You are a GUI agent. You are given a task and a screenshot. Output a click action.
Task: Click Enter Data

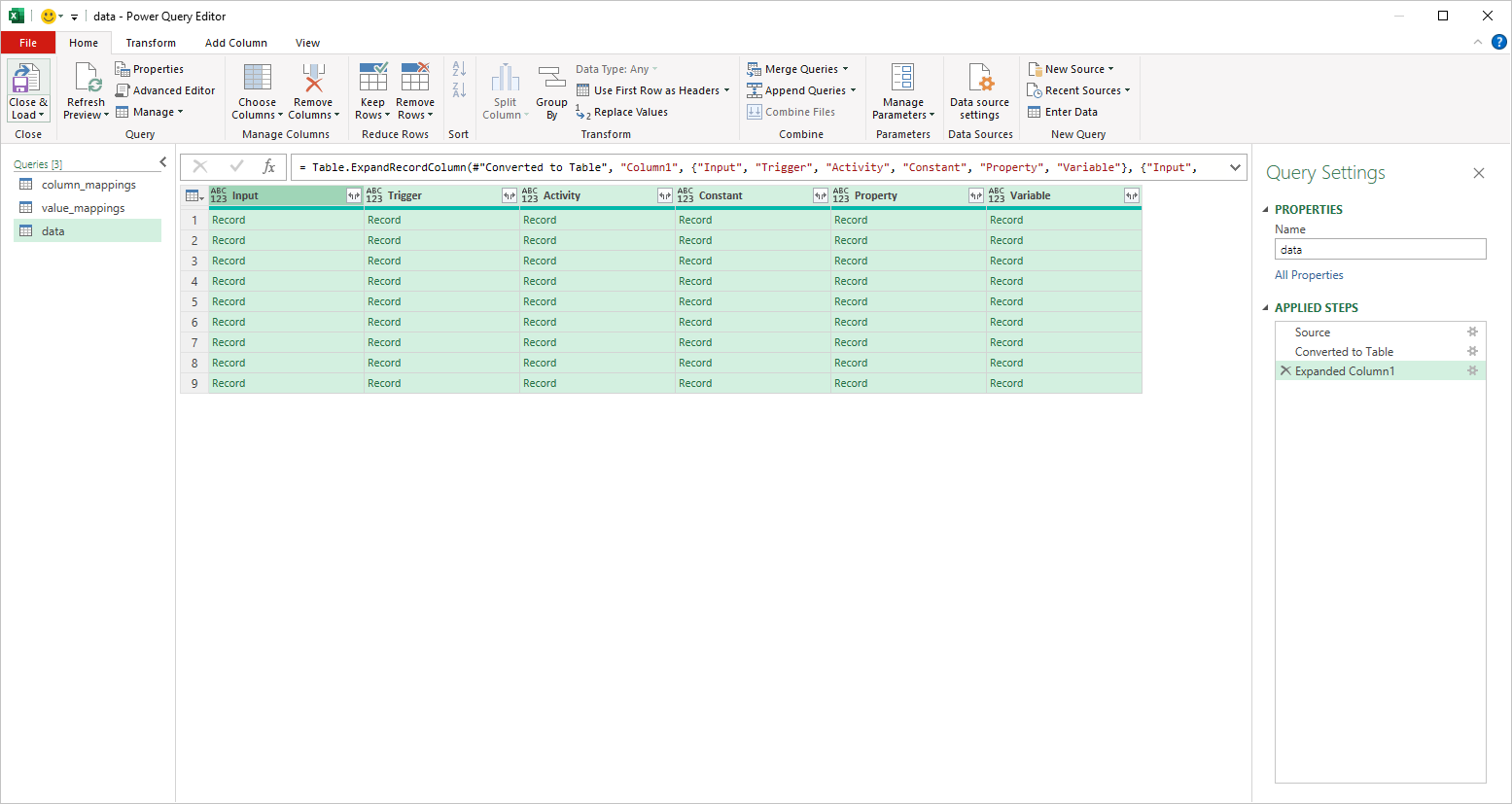1063,112
